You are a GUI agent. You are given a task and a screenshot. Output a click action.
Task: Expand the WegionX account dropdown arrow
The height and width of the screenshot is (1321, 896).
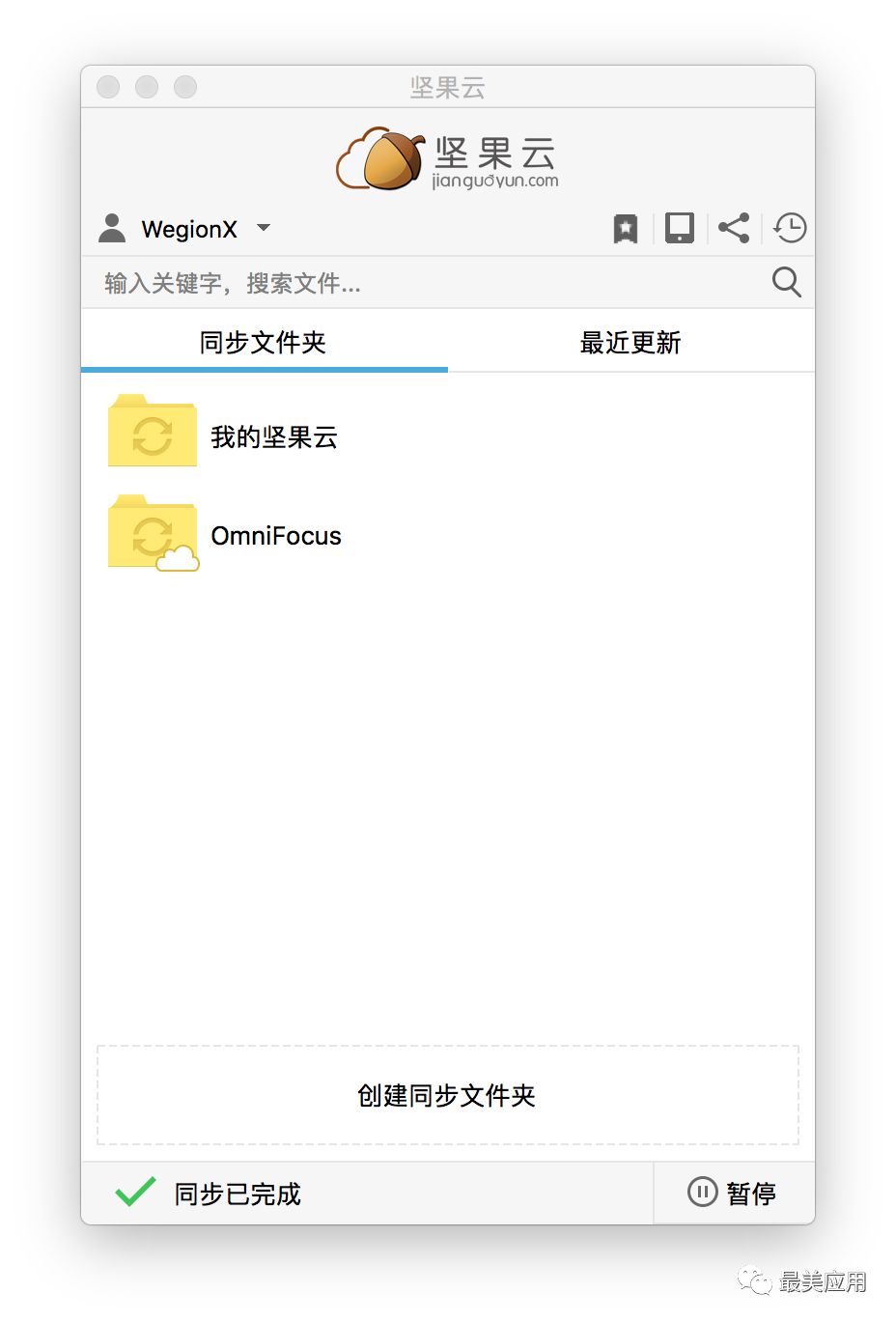click(264, 228)
